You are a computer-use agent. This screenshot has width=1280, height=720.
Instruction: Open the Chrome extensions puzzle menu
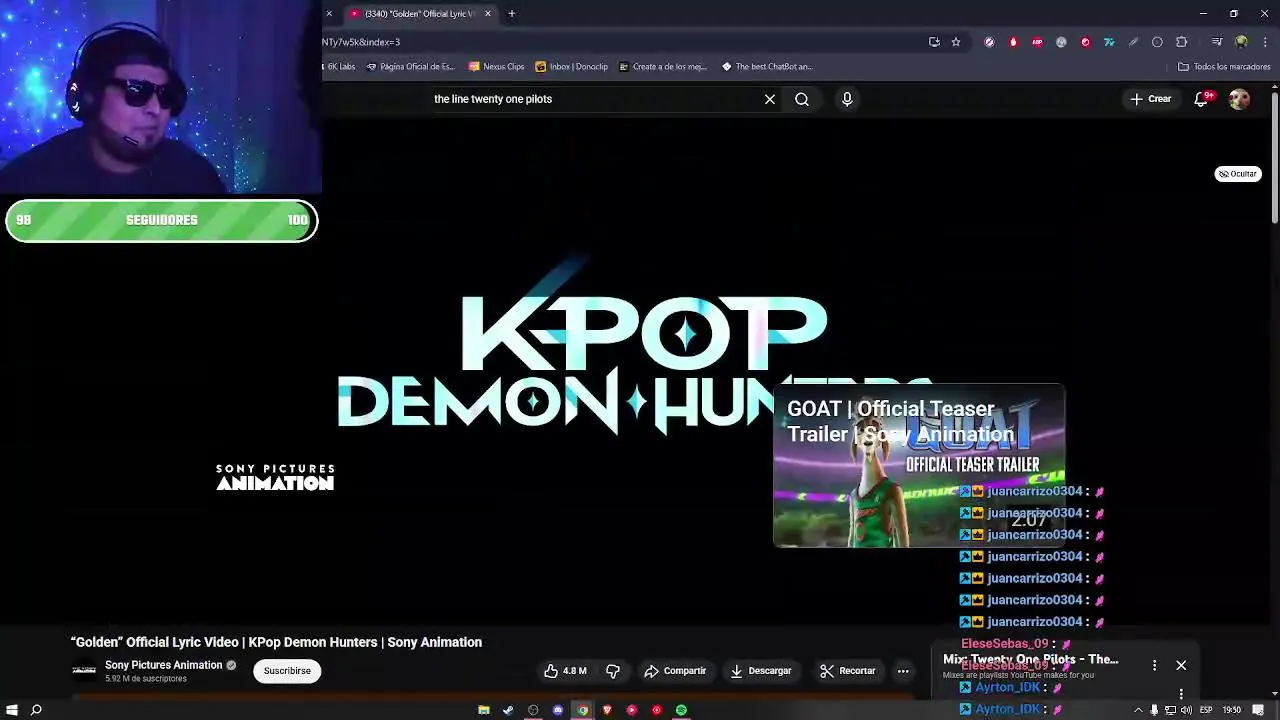tap(1181, 42)
